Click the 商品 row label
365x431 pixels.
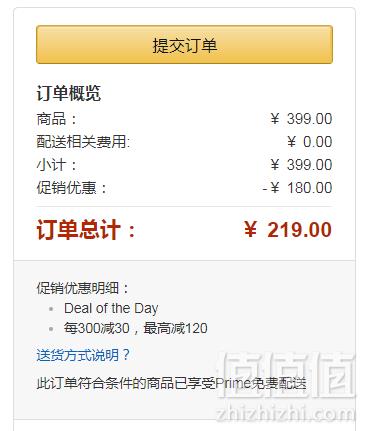pos(57,119)
